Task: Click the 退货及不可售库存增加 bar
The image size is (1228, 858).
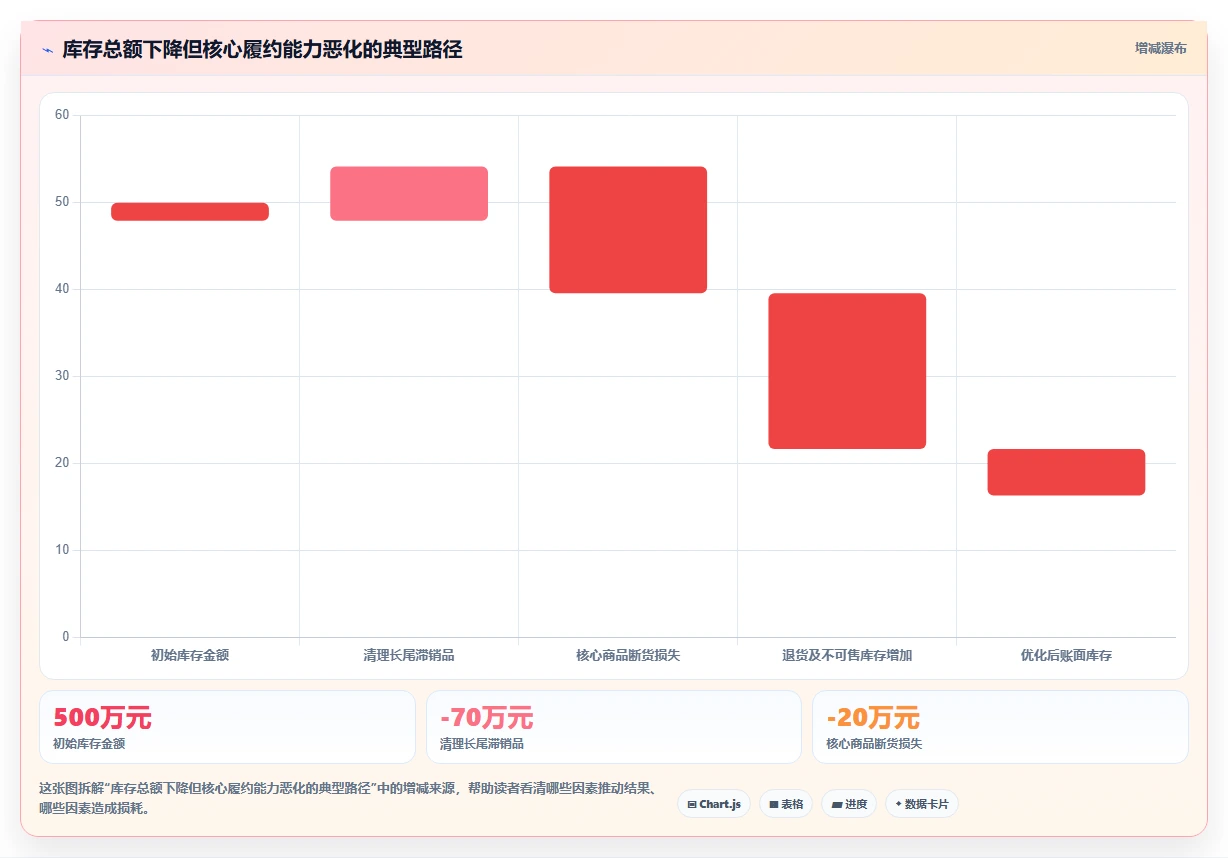Action: pos(847,371)
